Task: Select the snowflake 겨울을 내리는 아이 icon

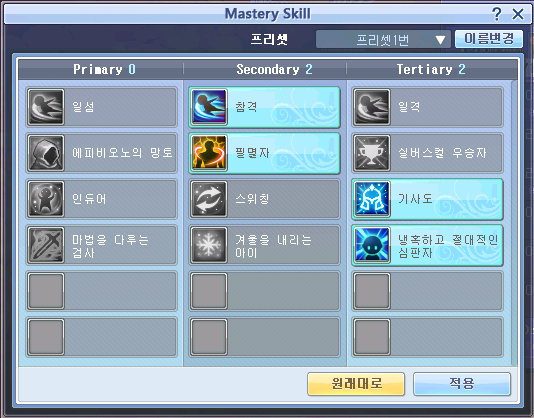Action: click(209, 245)
